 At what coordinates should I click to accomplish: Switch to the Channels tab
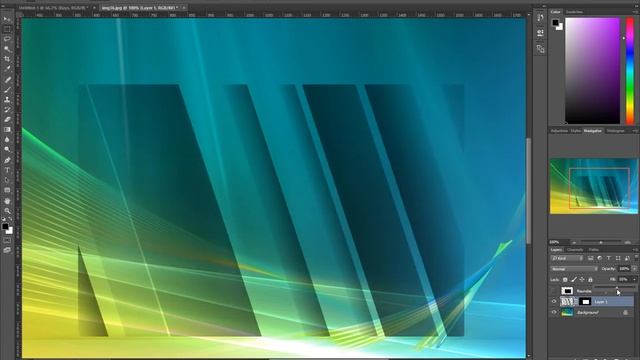(575, 249)
